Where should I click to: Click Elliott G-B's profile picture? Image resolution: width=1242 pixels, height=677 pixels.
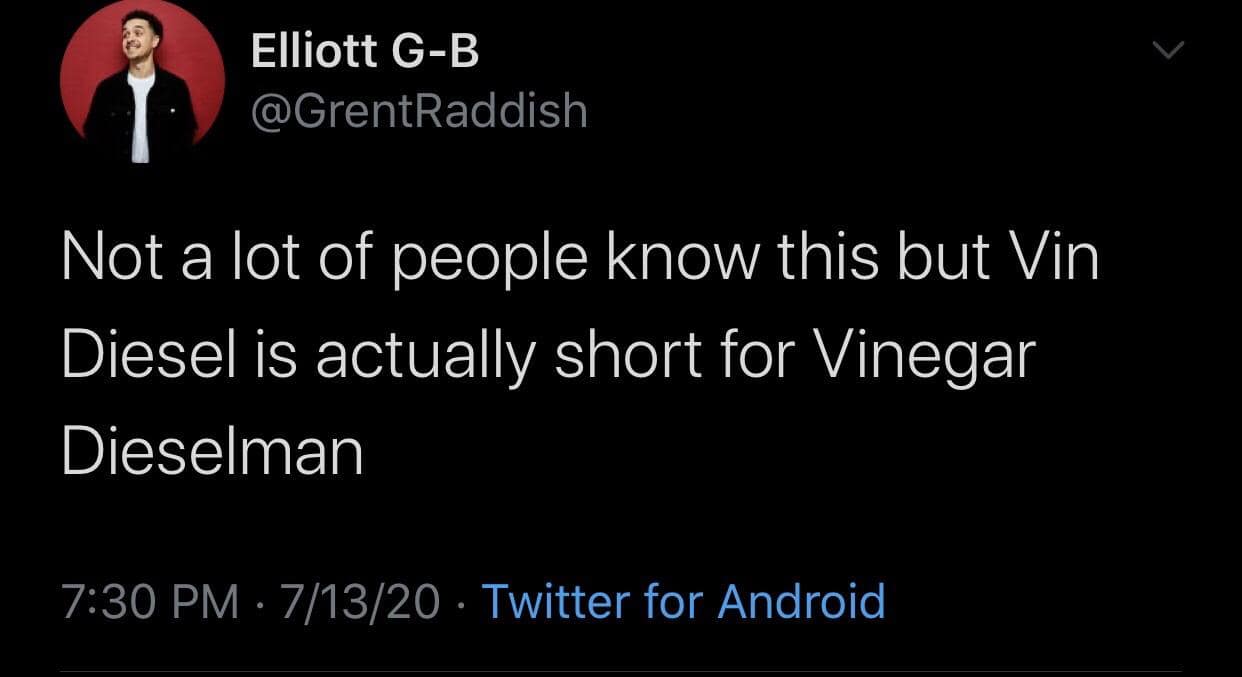[x=142, y=84]
